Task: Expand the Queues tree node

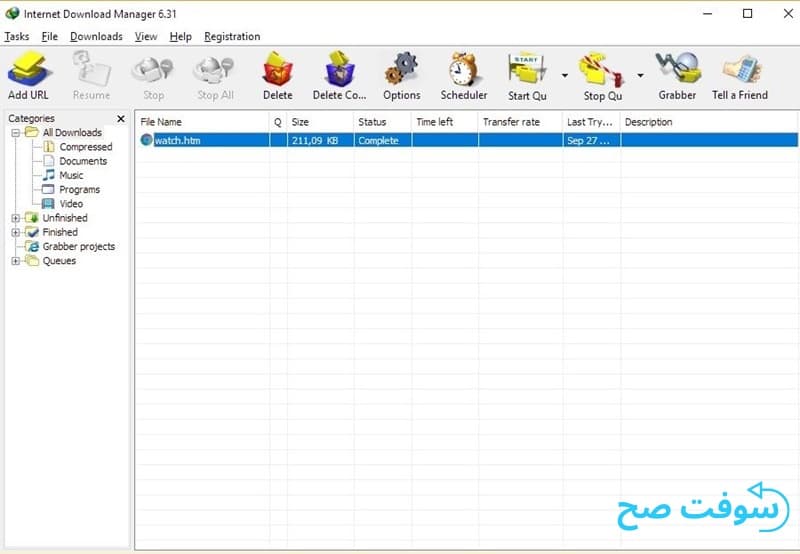Action: coord(15,261)
